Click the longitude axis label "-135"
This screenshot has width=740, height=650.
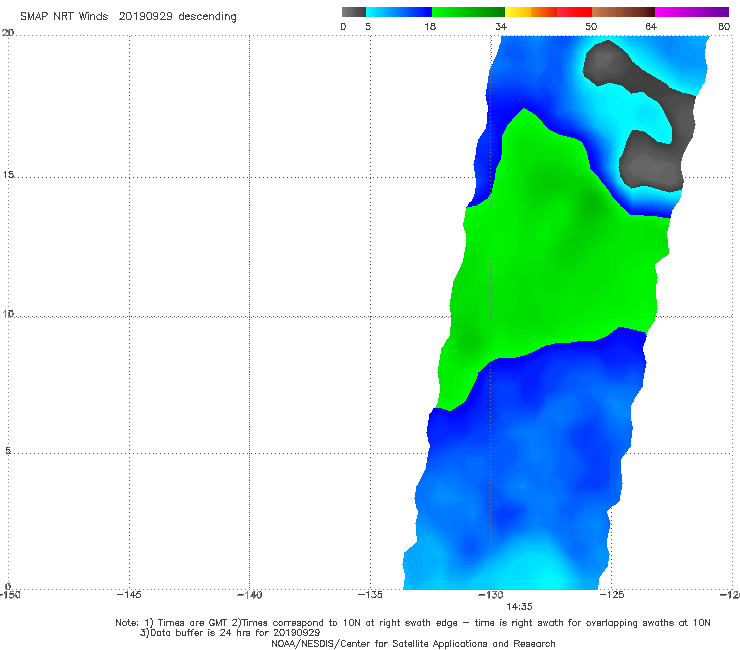tap(370, 595)
